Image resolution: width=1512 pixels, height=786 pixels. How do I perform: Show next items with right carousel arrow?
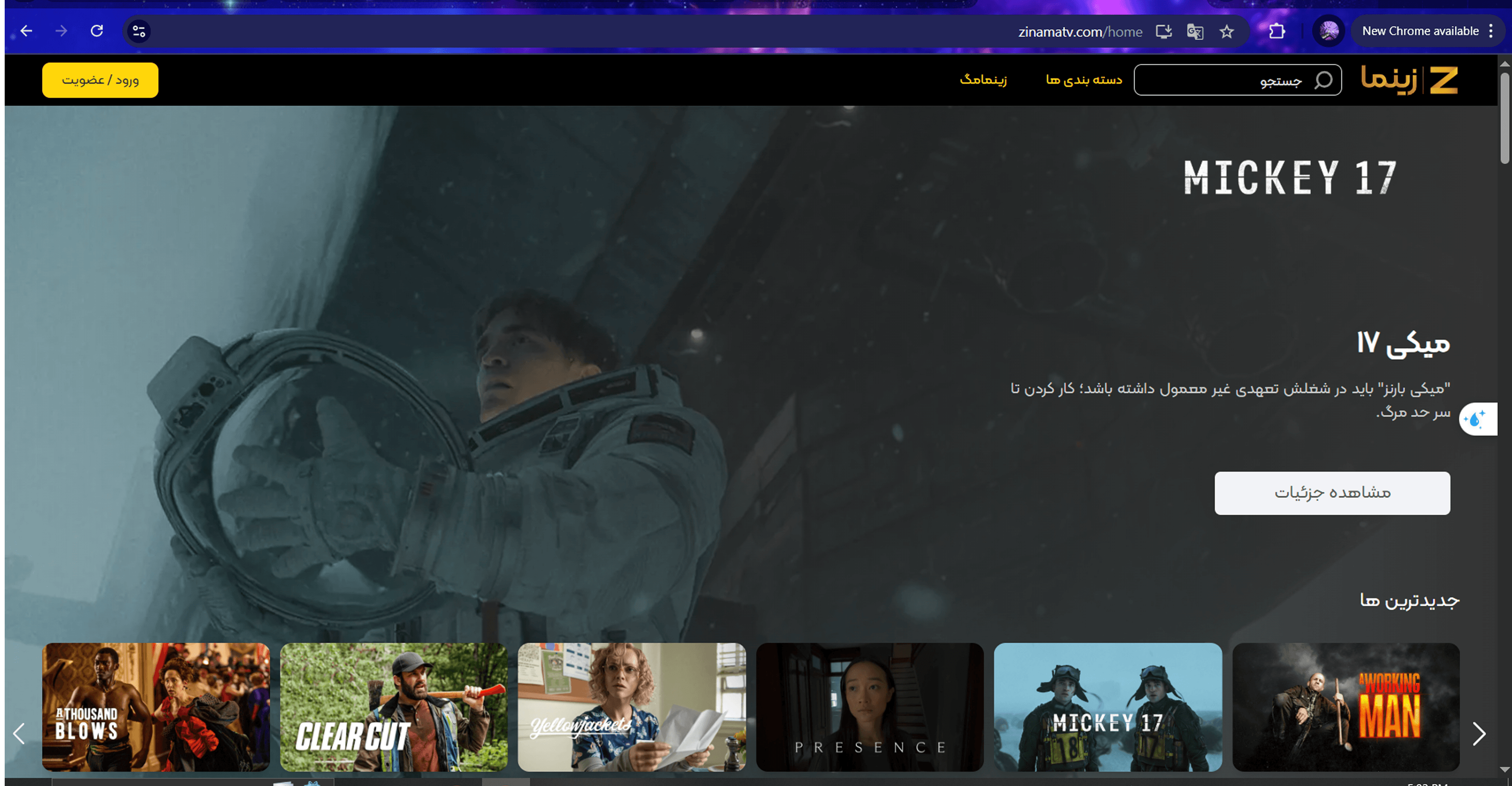[x=1479, y=734]
